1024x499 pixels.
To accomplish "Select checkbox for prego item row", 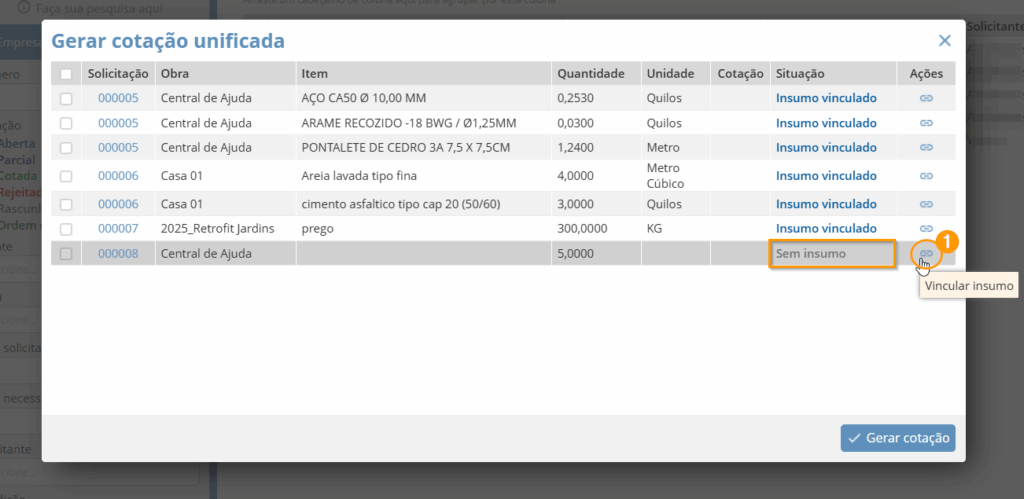I will click(66, 229).
